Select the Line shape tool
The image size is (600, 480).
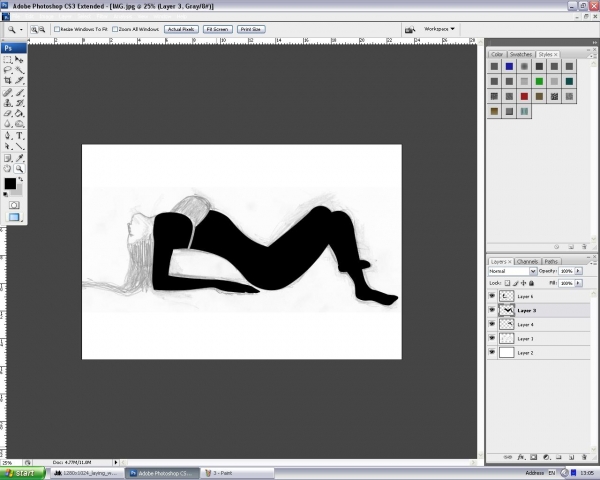[x=19, y=146]
